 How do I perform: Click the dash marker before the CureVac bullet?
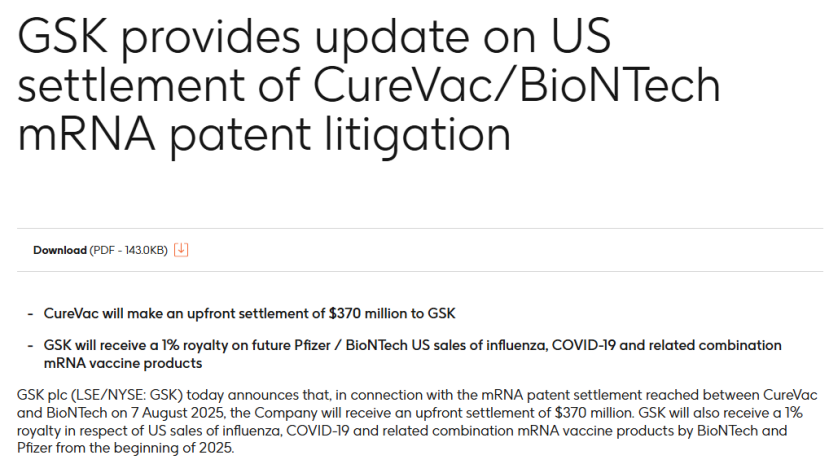(x=30, y=314)
